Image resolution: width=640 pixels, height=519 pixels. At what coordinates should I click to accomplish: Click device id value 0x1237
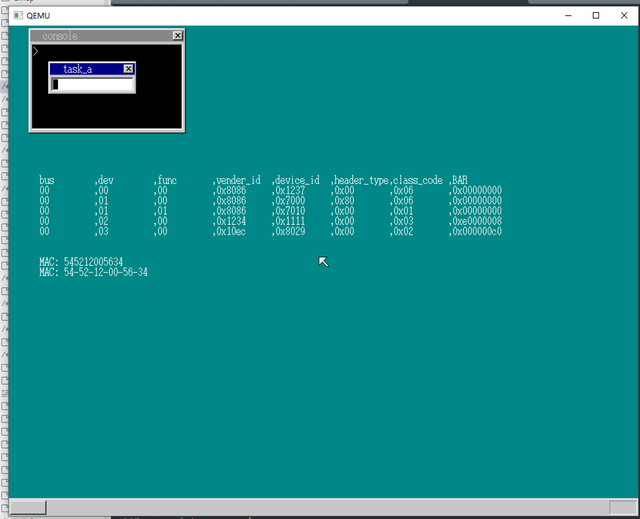(289, 191)
